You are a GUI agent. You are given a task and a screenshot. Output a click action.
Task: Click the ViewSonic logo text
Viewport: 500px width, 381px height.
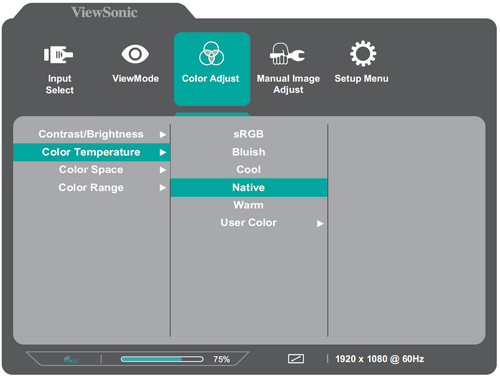(x=104, y=12)
